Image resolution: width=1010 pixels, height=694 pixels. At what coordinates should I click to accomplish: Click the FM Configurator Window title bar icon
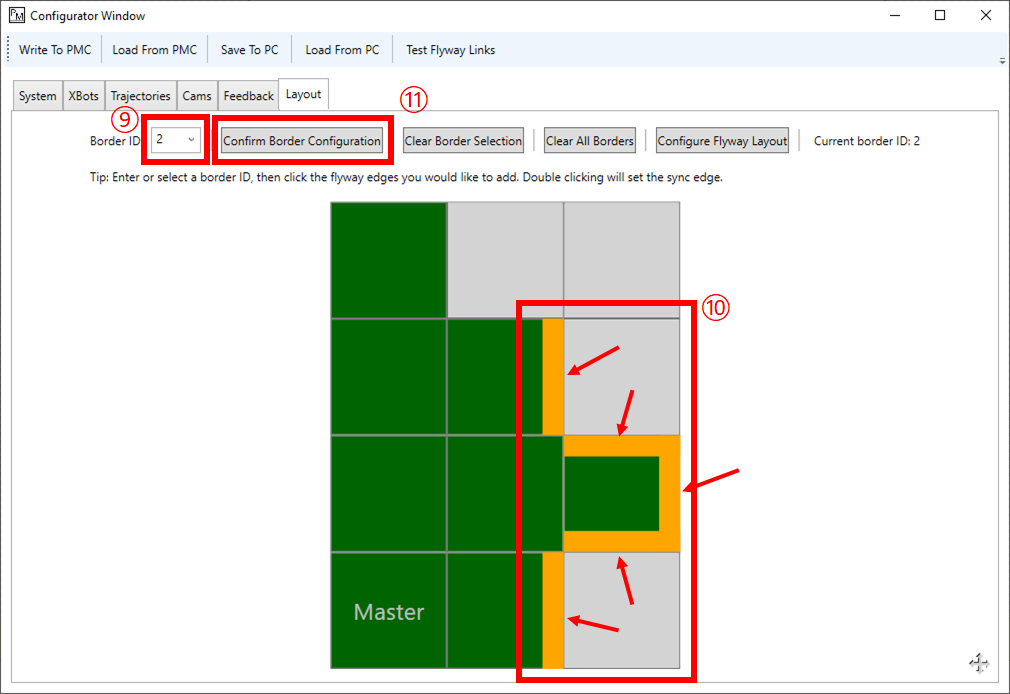coord(16,15)
